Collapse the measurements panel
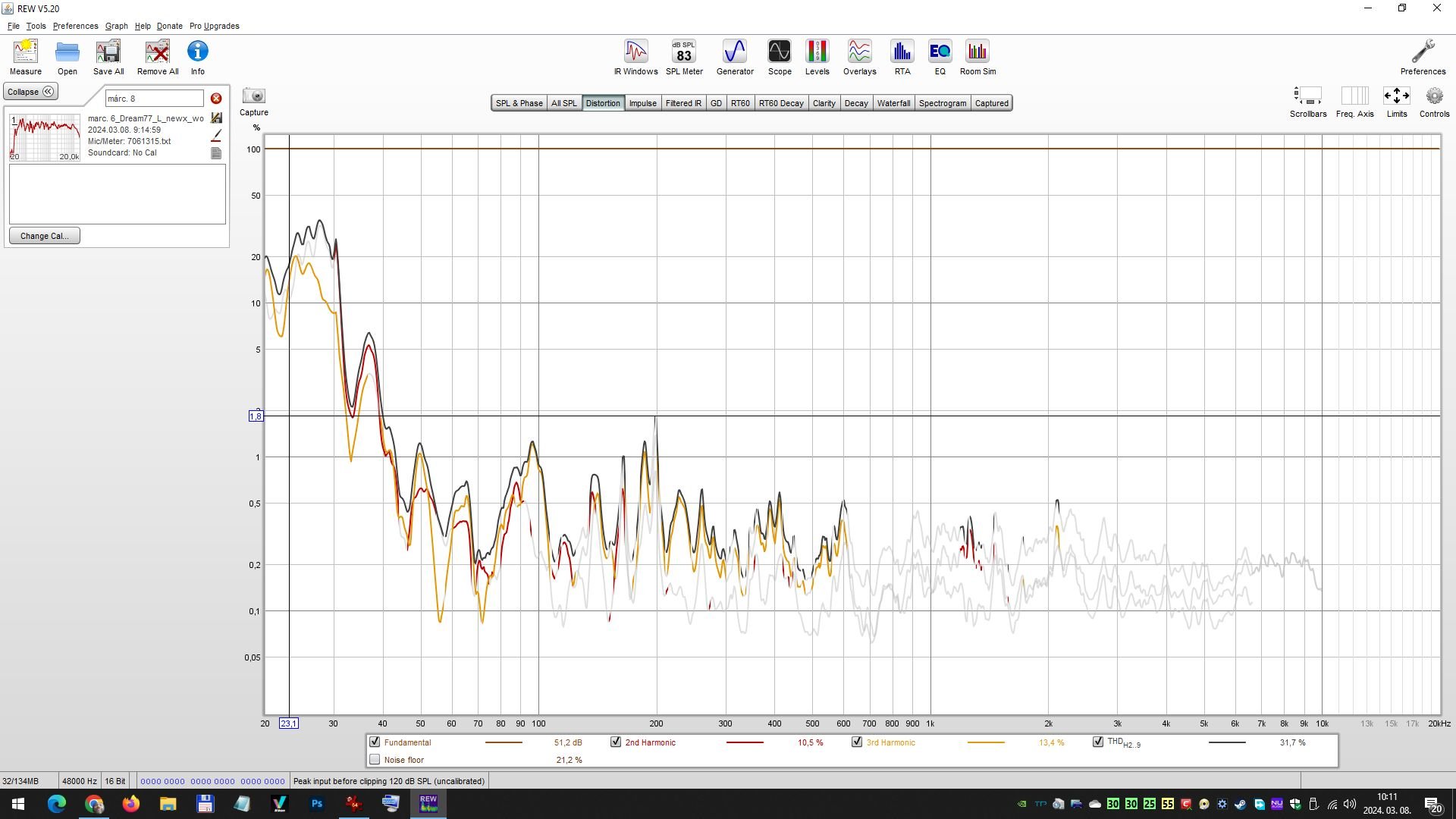 30,92
